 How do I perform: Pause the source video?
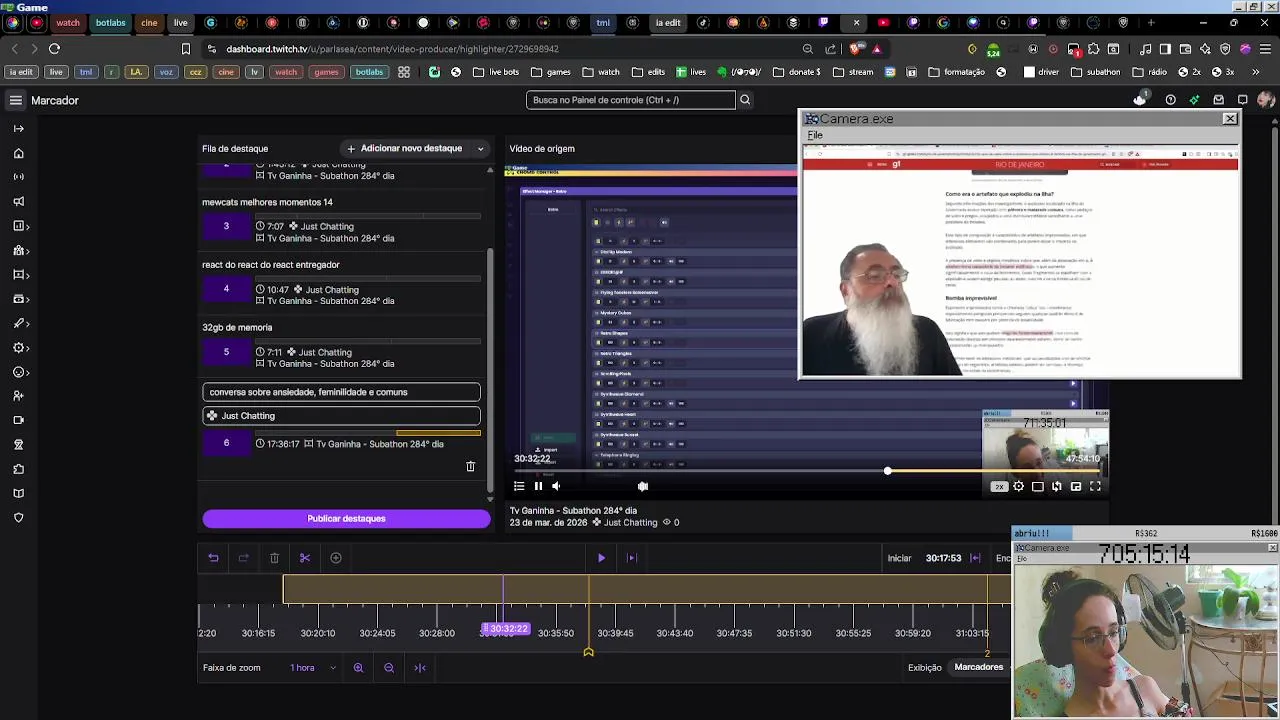(x=538, y=486)
